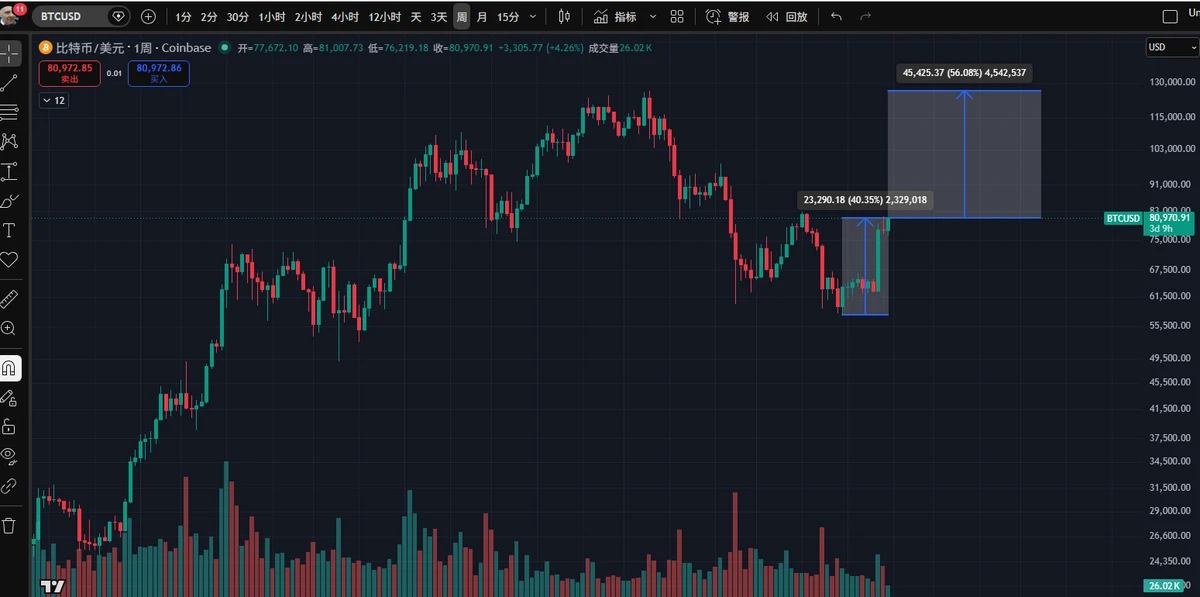The image size is (1200, 597).
Task: Select the 45,425.37 (56.08%) measurement label
Action: (965, 73)
